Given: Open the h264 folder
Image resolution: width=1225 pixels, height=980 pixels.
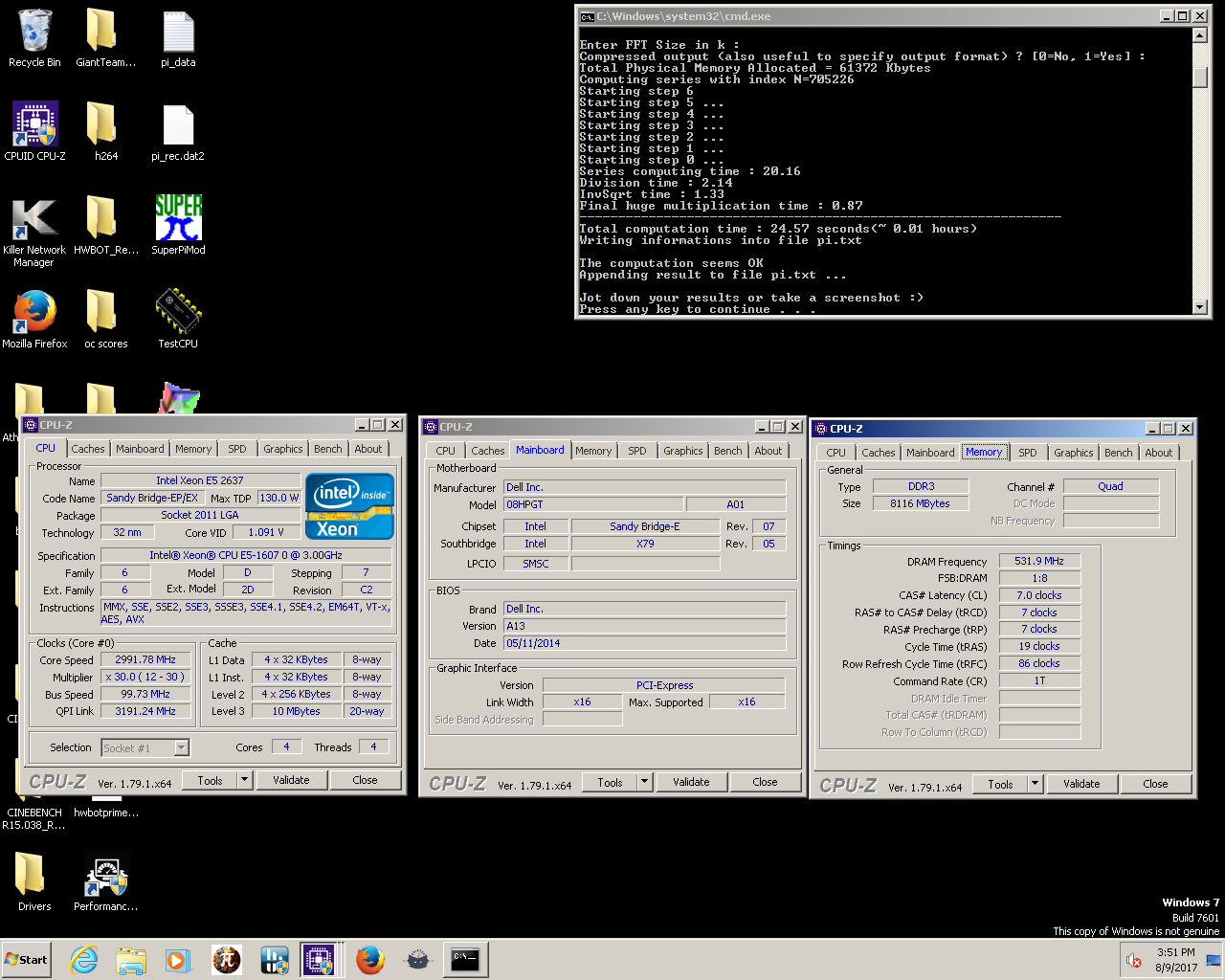Looking at the screenshot, I should point(105,131).
